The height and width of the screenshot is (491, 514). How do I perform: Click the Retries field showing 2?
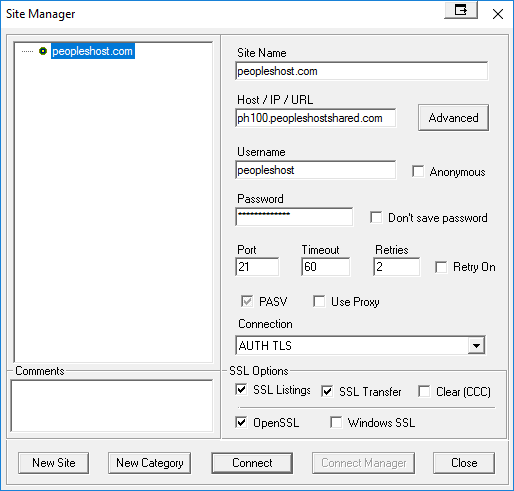click(397, 267)
